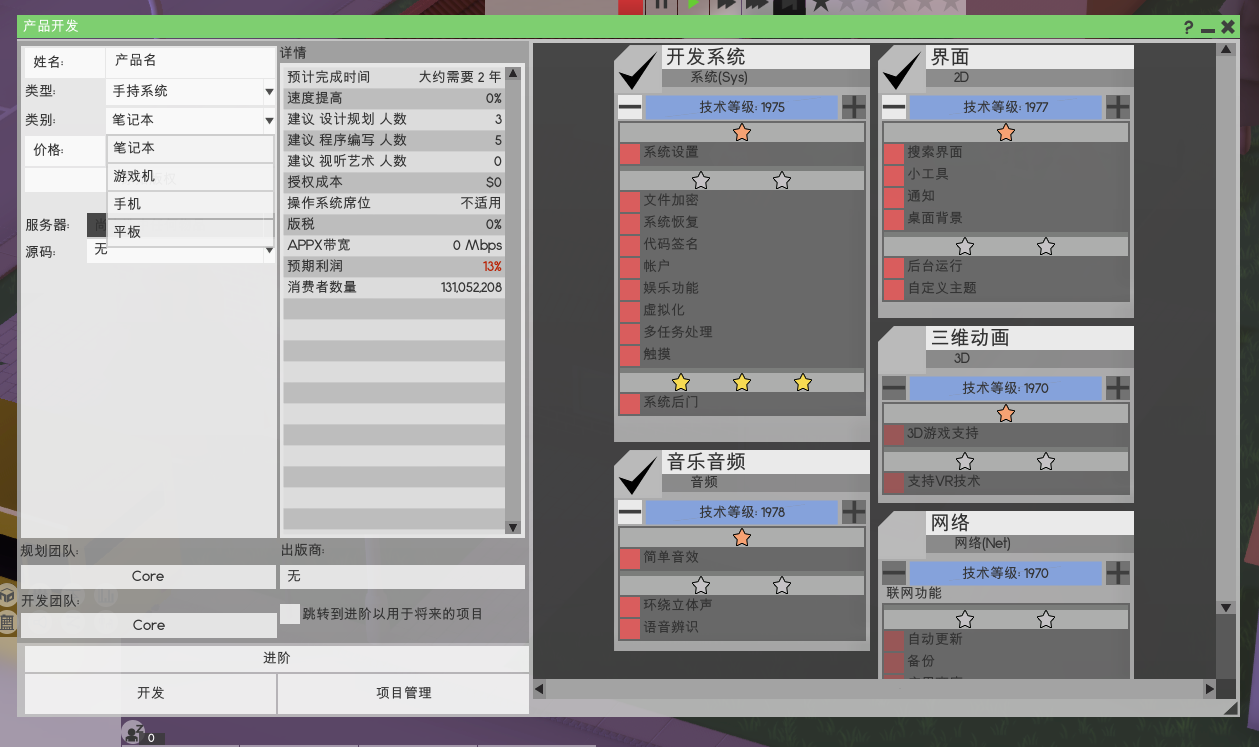The height and width of the screenshot is (747, 1259).
Task: Expand the 源码 dropdown
Action: [x=268, y=251]
